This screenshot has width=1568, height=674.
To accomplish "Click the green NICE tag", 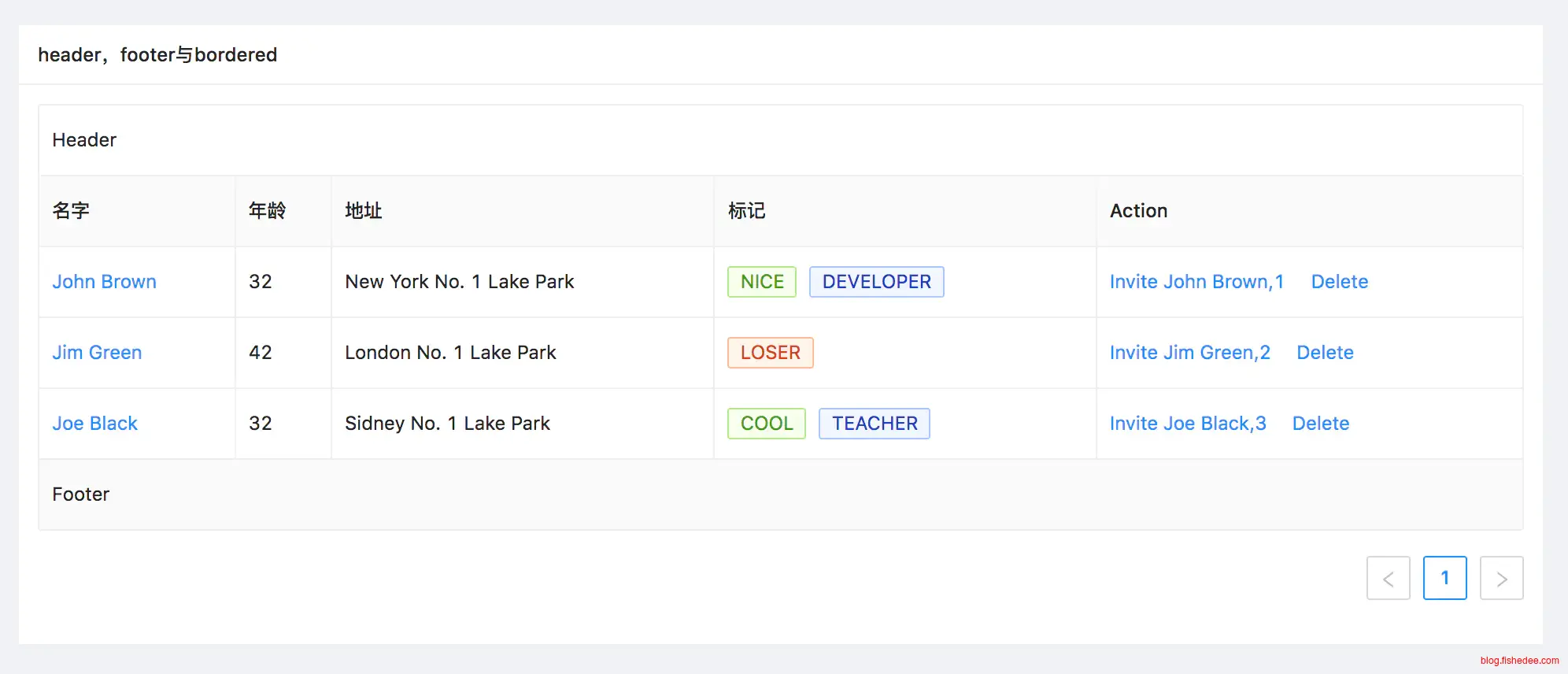I will (x=762, y=282).
